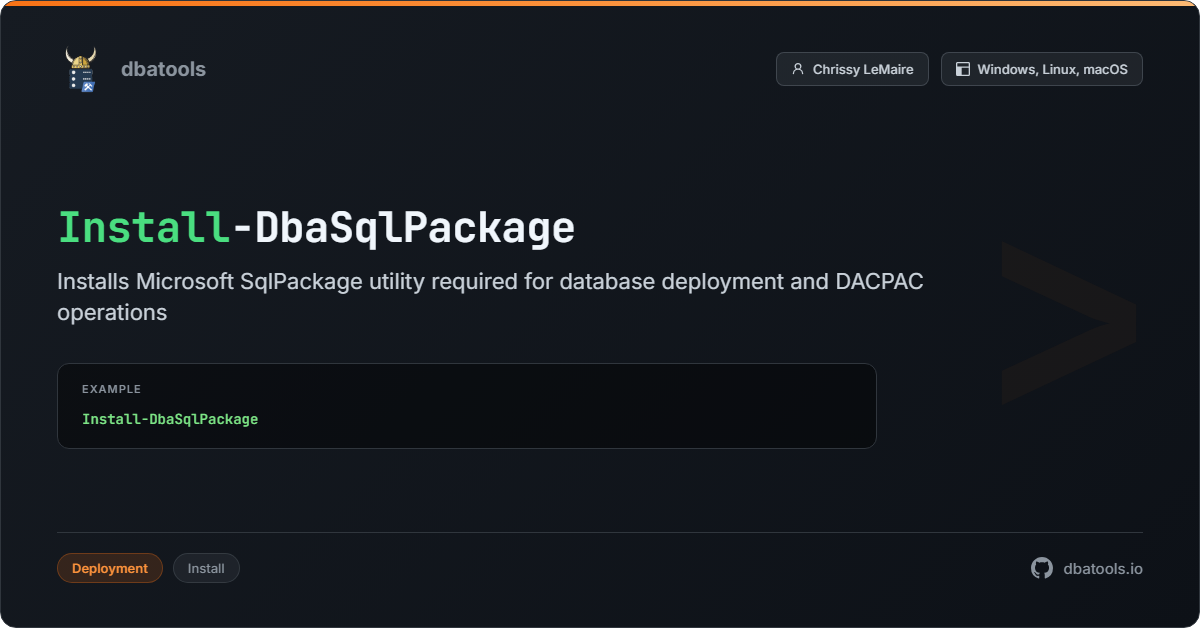This screenshot has height=628, width=1200.
Task: Click the word DACPAC in the description
Action: point(878,281)
